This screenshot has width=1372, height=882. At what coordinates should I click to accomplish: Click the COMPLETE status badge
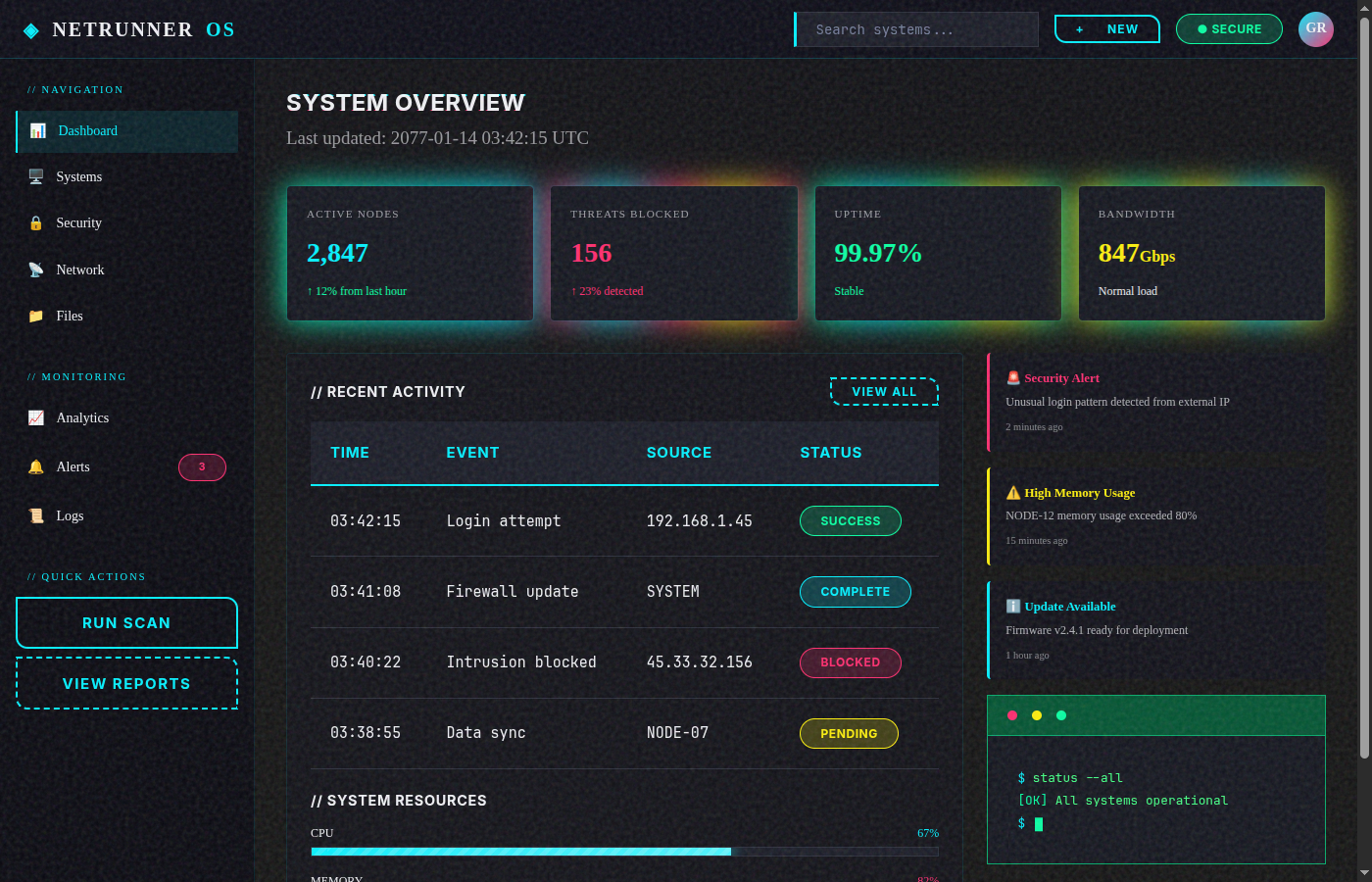(856, 592)
